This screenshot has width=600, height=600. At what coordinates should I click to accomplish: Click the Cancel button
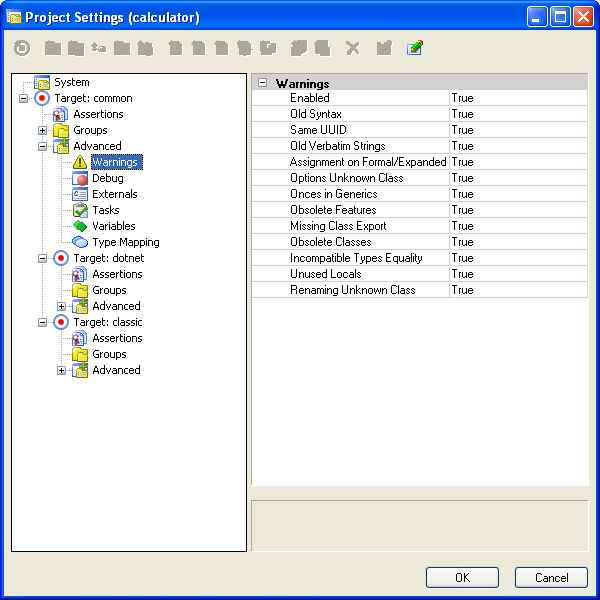click(551, 577)
